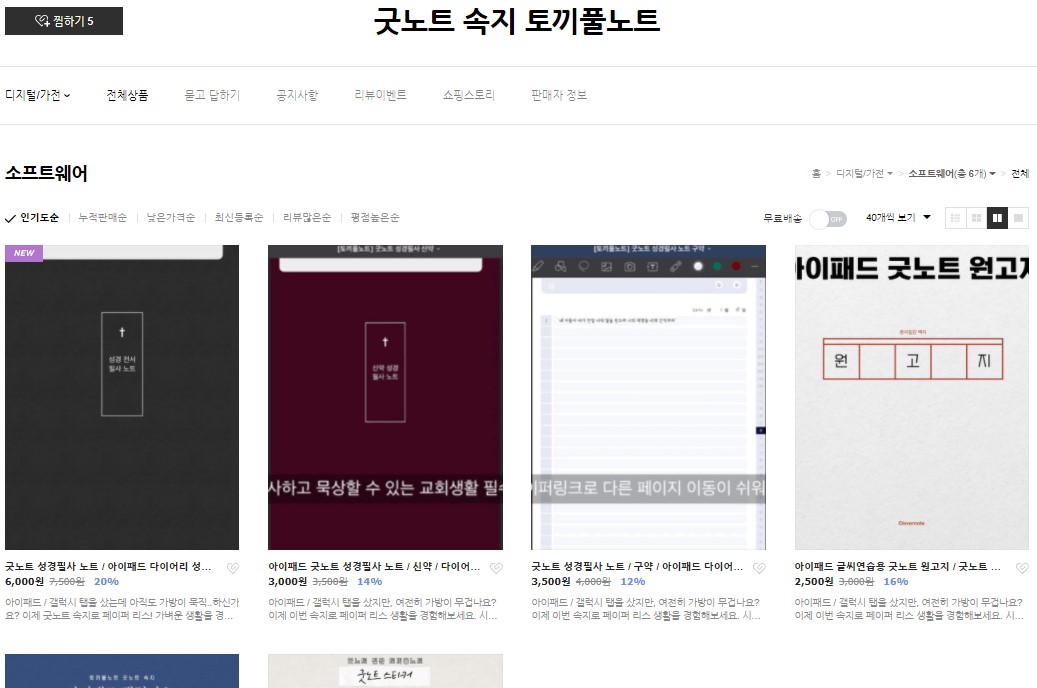The width and height of the screenshot is (1037, 688).
Task: Click the 2,500원 price text
Action: tap(814, 581)
